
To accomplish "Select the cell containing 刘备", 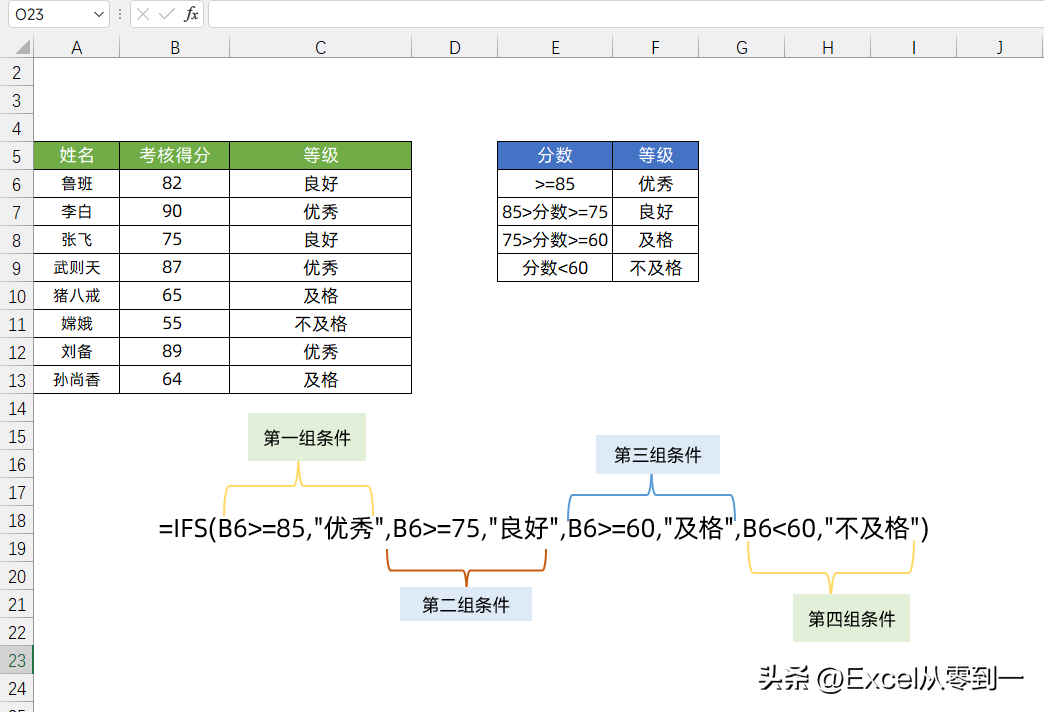I will [x=77, y=351].
